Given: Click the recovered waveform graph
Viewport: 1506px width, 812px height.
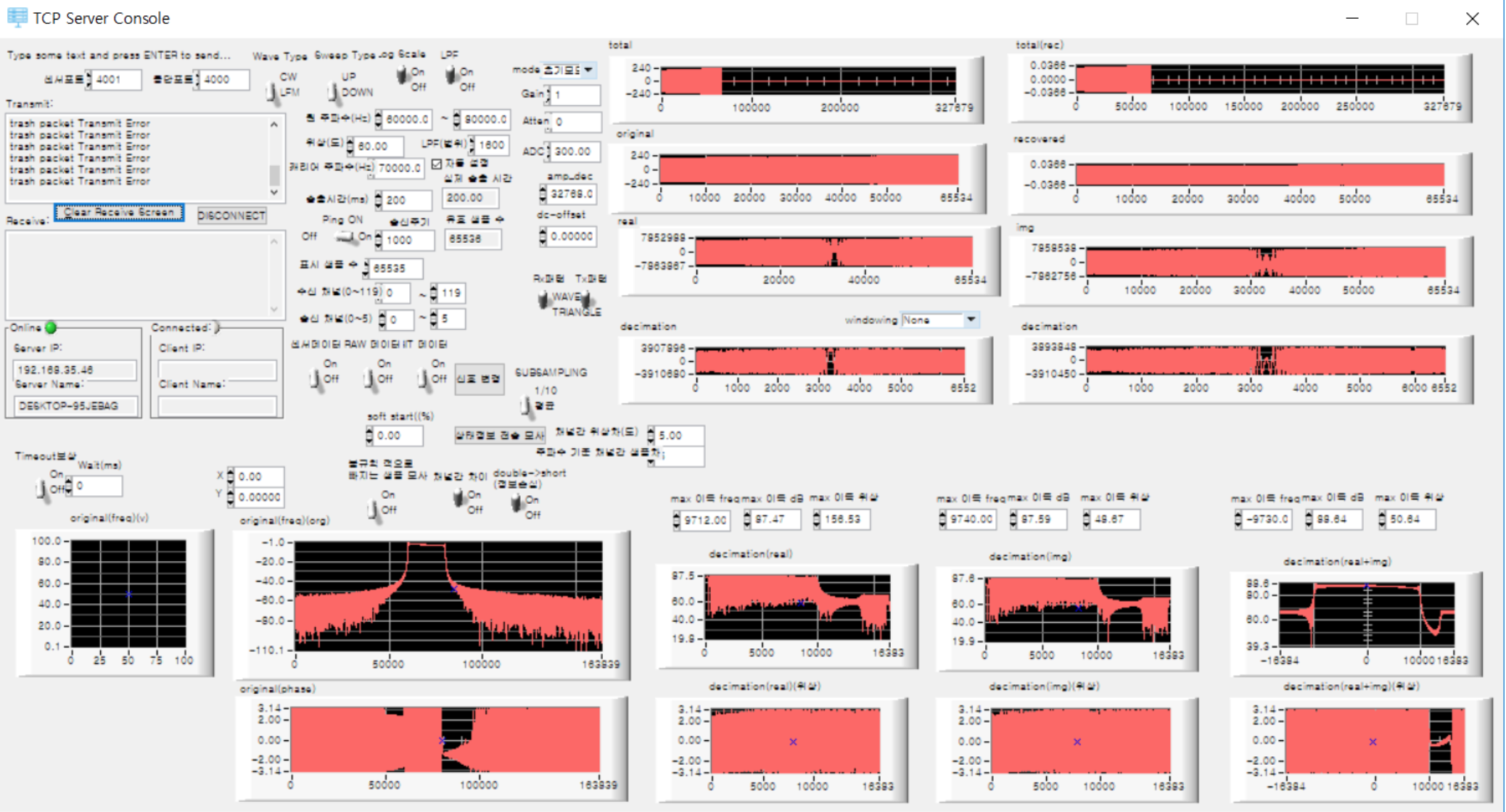Looking at the screenshot, I should (1259, 175).
